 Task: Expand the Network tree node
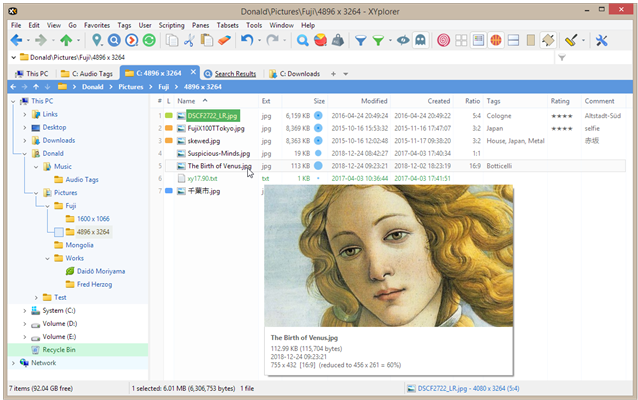13,363
